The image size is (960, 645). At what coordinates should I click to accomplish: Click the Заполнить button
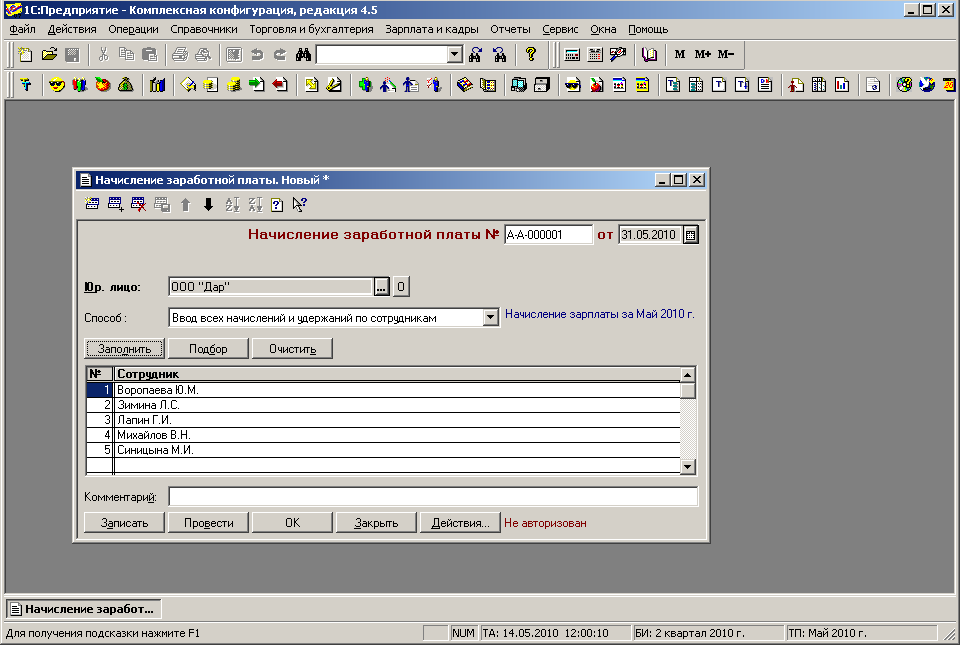(124, 349)
